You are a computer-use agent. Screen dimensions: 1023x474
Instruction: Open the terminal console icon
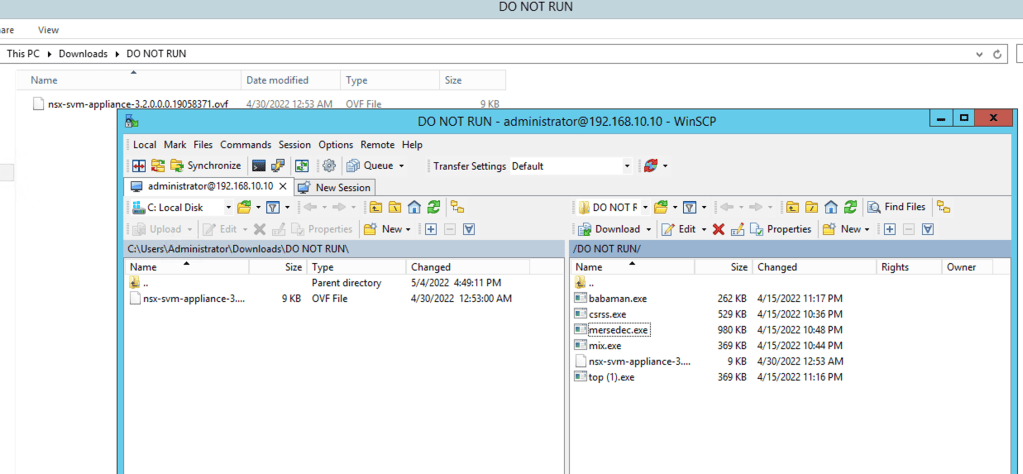tap(259, 166)
